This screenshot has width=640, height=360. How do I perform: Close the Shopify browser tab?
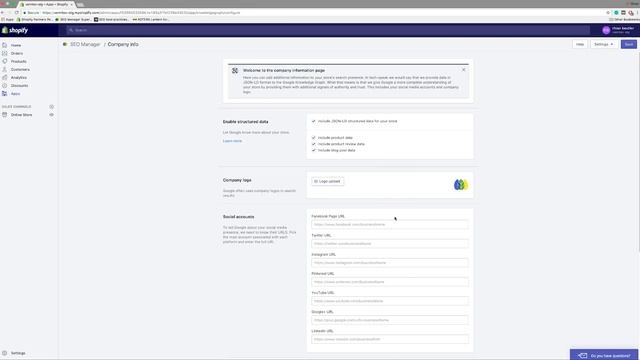pos(71,4)
